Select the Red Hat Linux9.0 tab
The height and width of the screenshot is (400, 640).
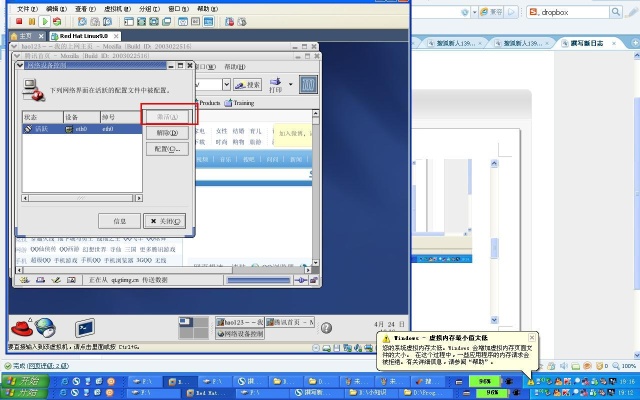(x=84, y=36)
